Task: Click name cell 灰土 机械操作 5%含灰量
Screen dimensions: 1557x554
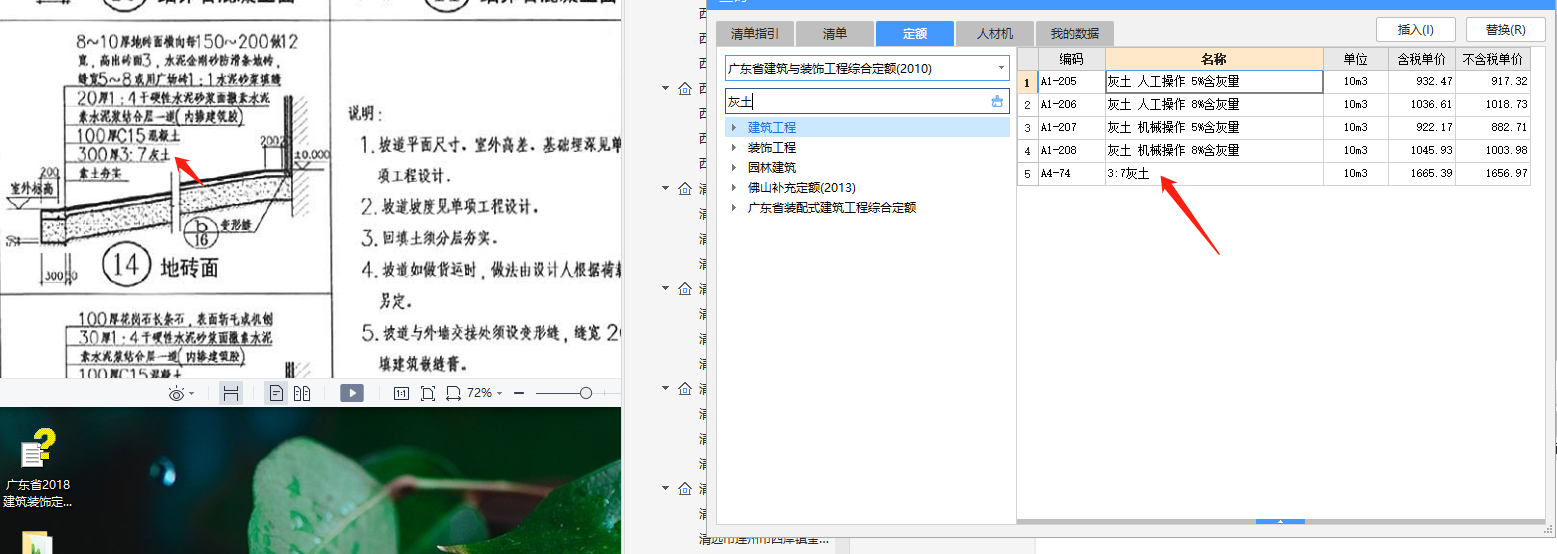Action: tap(1214, 128)
